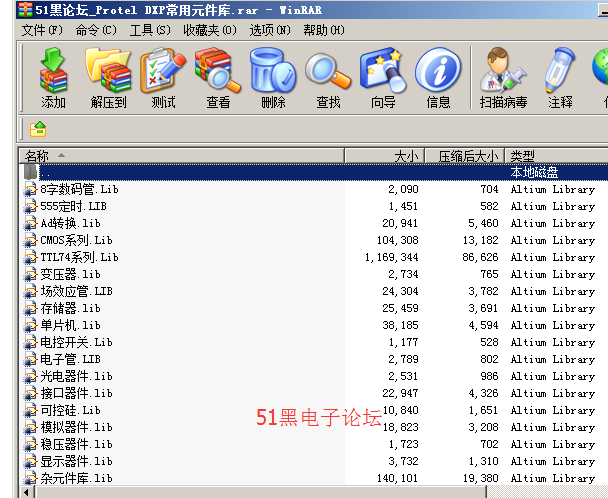The image size is (608, 498).
Task: Select file icon of 场效应管.LIB
Action: [31, 291]
